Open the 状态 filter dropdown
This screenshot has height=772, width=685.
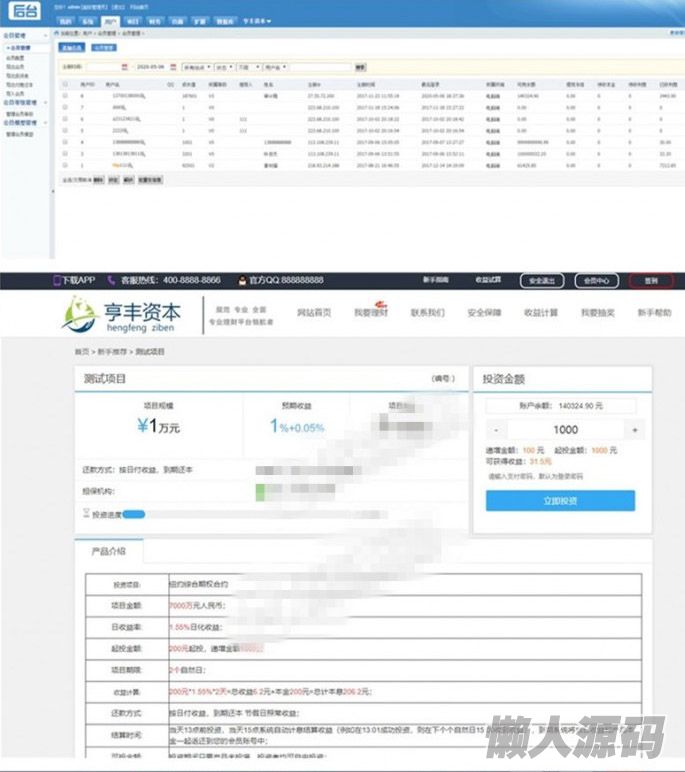pyautogui.click(x=224, y=67)
